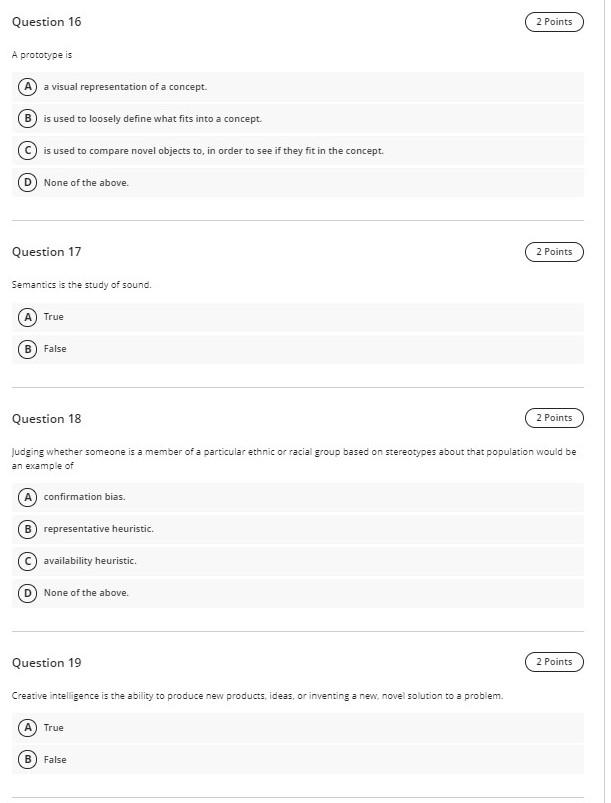The height and width of the screenshot is (803, 611).
Task: Click the Question 16 heading
Action: pyautogui.click(x=45, y=21)
